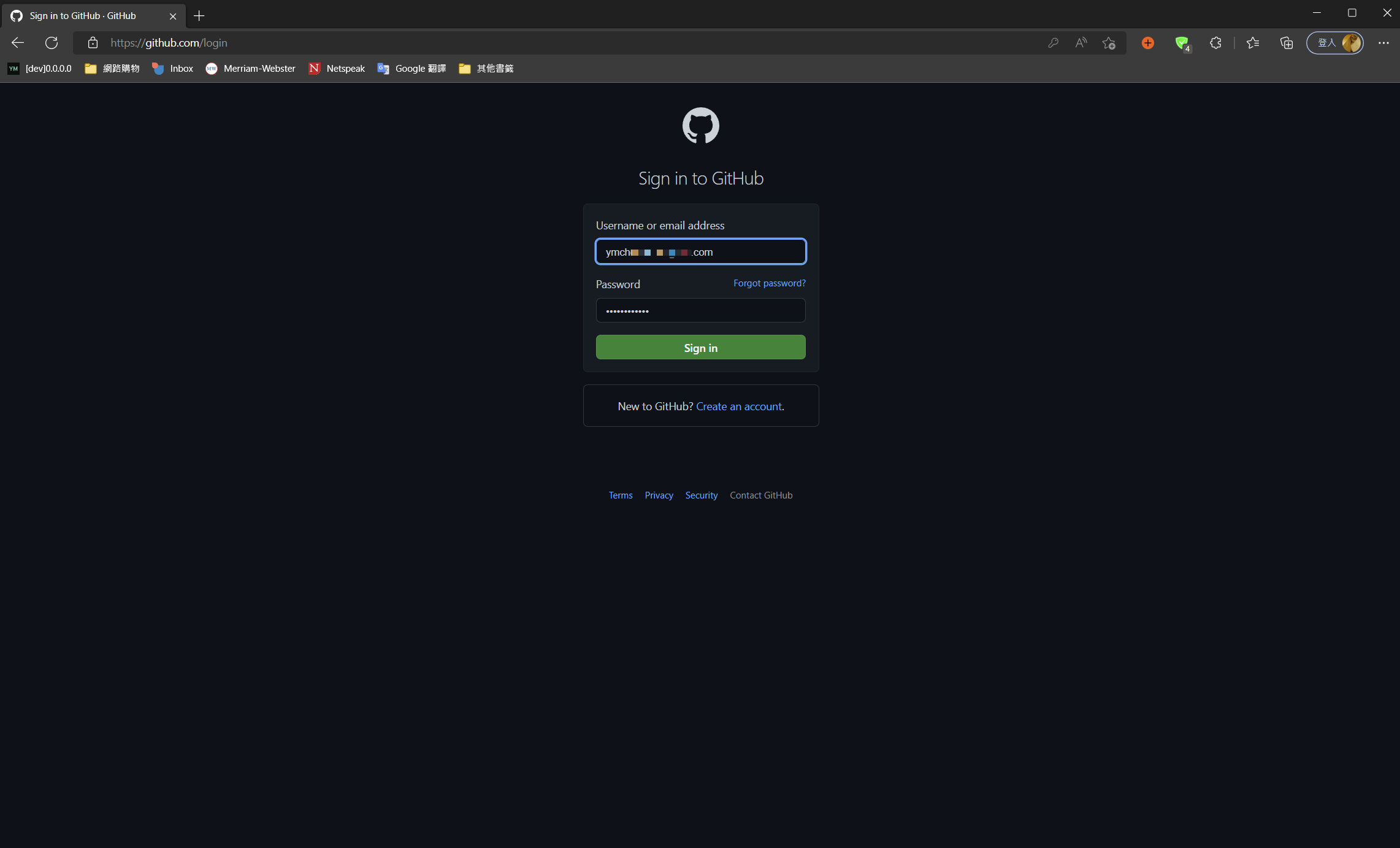Open the orange plus extension icon
The image size is (1400, 848).
click(x=1148, y=43)
